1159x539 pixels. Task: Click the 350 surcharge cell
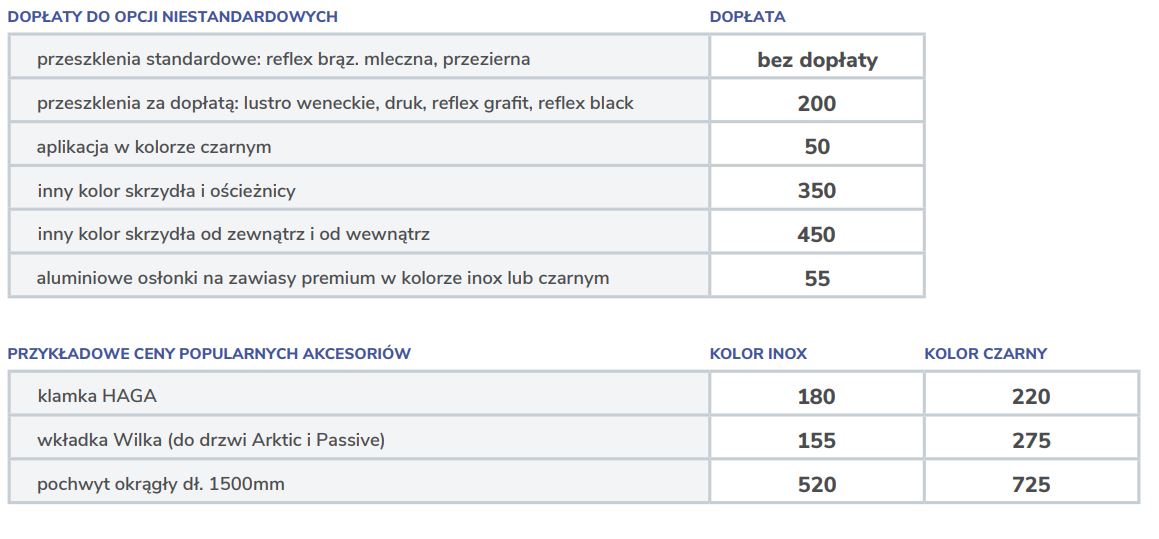817,191
